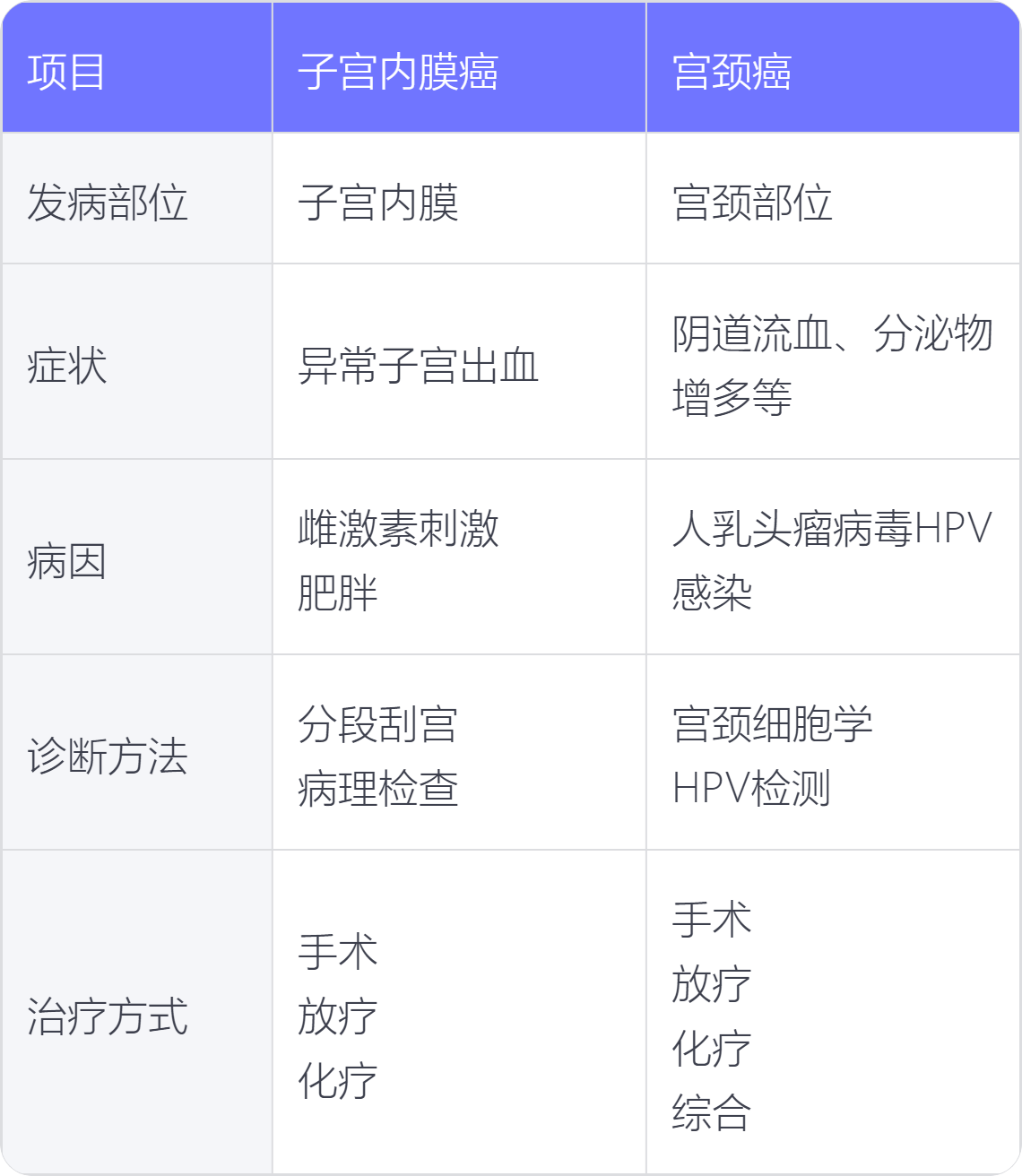Click 手术 under the 子宫内膜癌 column

click(x=338, y=951)
